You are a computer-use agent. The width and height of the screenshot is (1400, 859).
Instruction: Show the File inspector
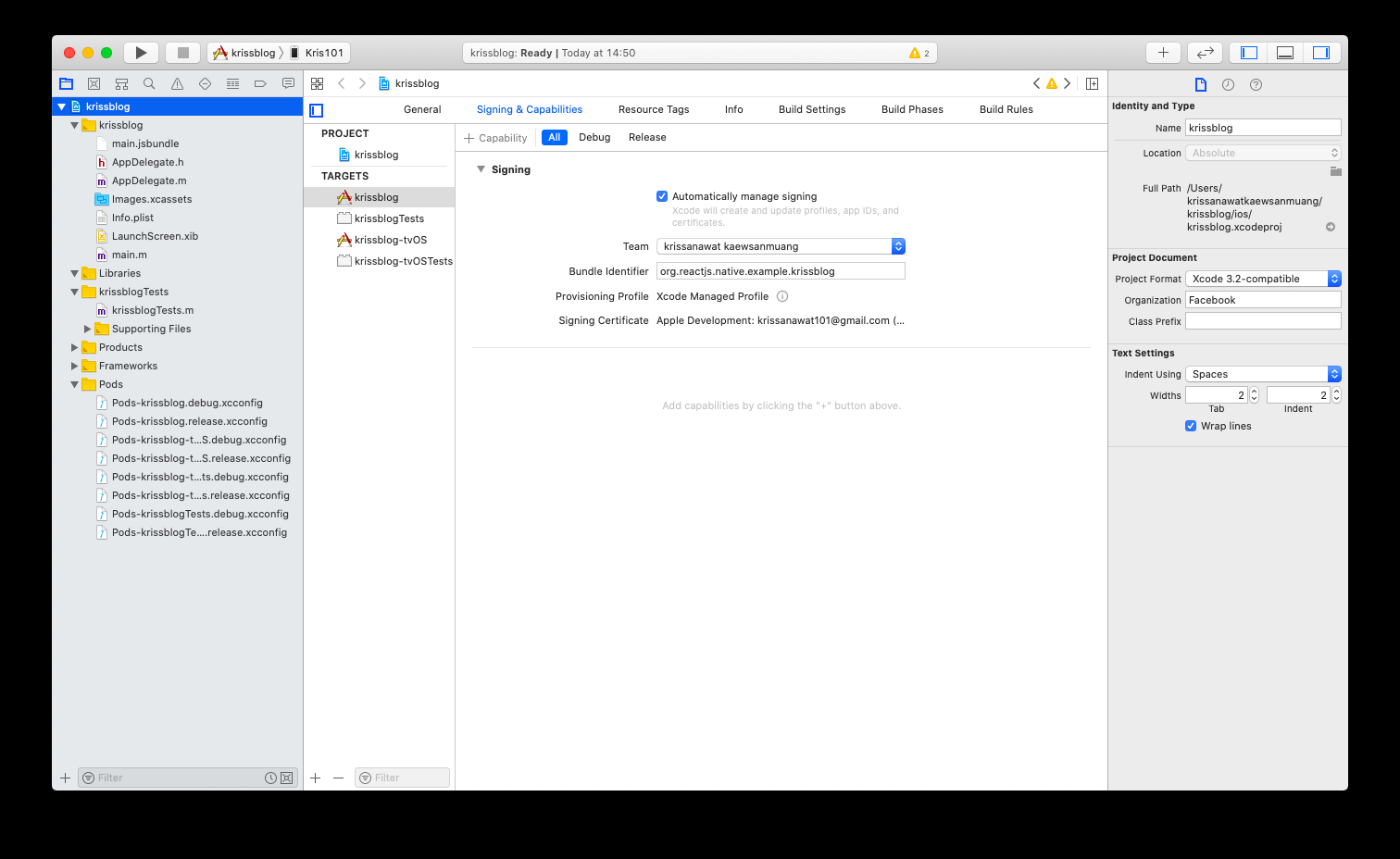coord(1201,84)
